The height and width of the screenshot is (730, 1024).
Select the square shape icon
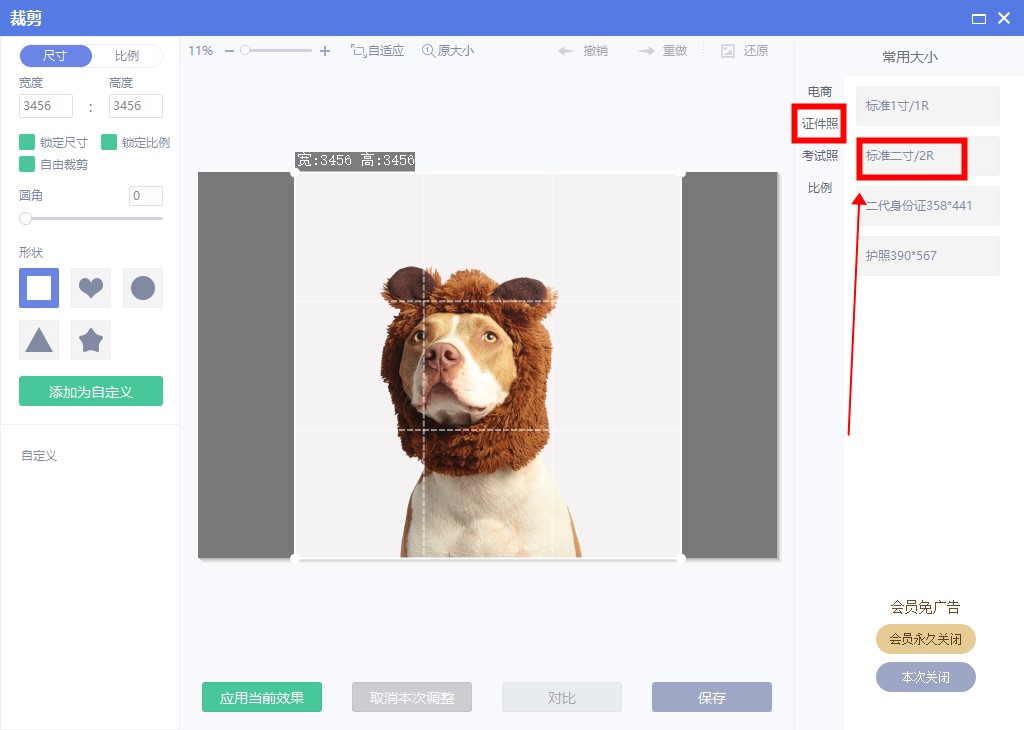(x=39, y=288)
